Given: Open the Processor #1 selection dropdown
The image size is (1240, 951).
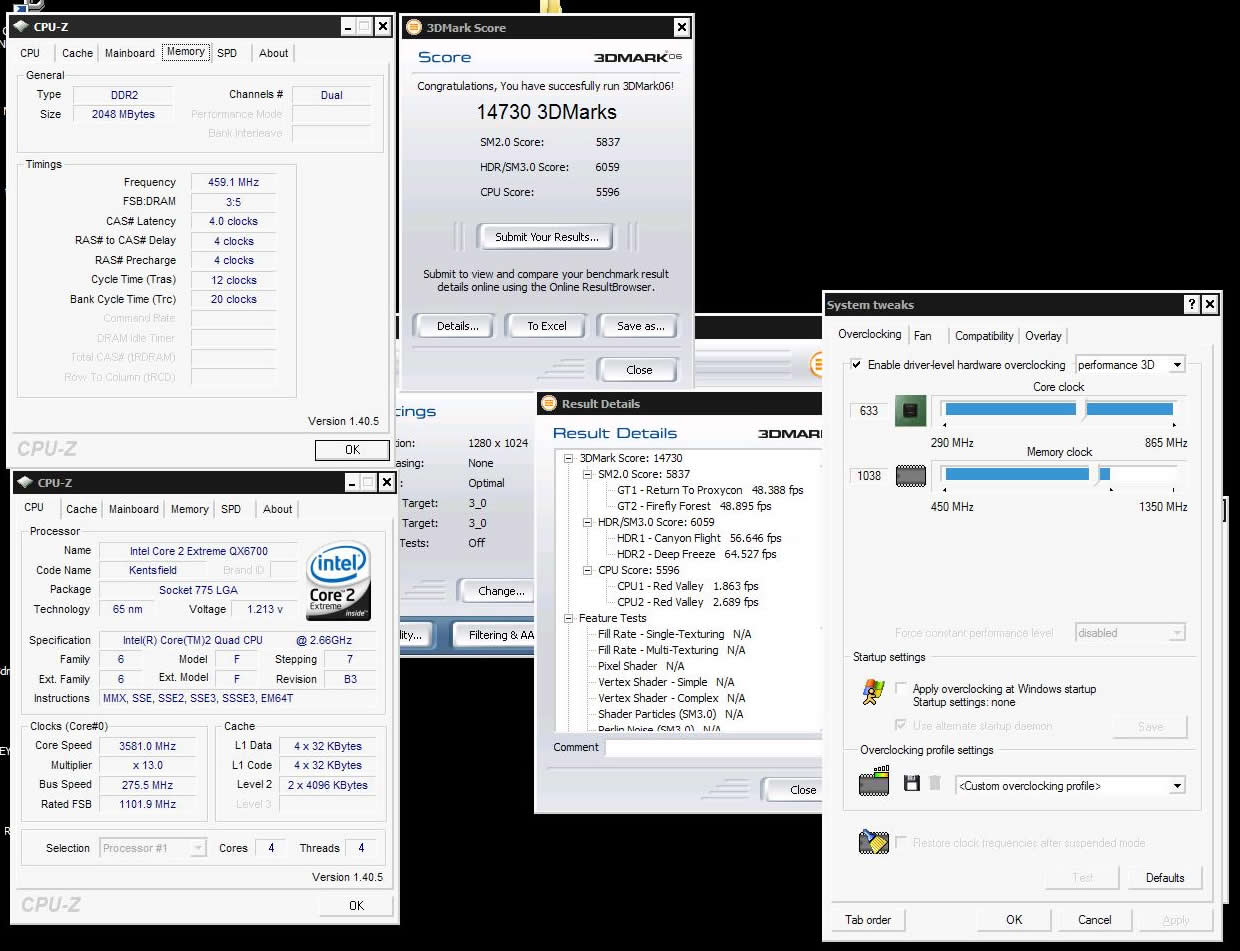Looking at the screenshot, I should (198, 848).
